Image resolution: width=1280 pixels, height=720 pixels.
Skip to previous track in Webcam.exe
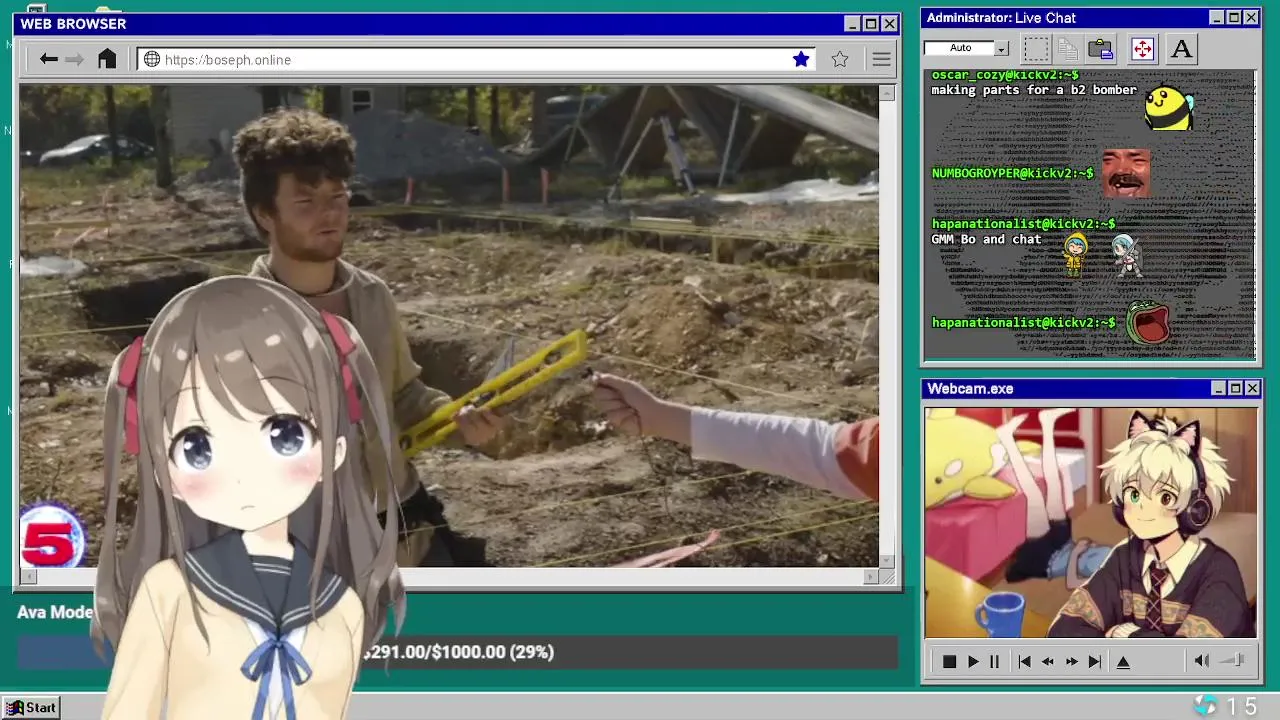pyautogui.click(x=1024, y=662)
